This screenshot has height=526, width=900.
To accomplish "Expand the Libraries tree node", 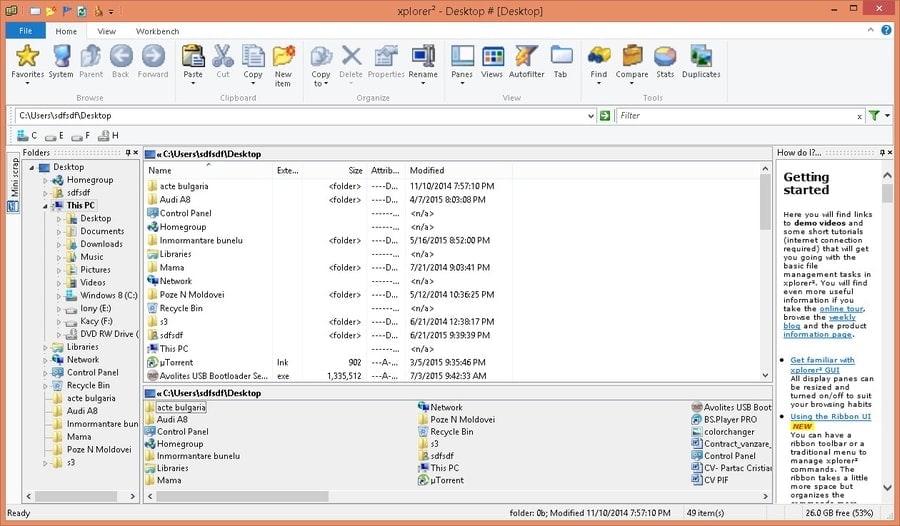I will coord(45,347).
